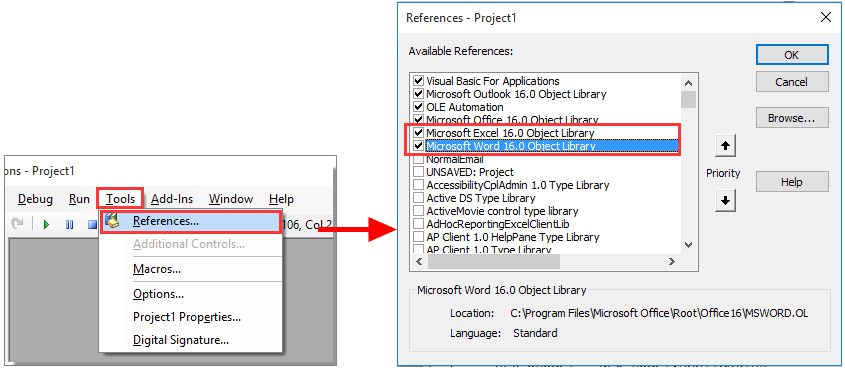Image resolution: width=845 pixels, height=370 pixels.
Task: Select the OLE Automation list row
Action: 545,107
